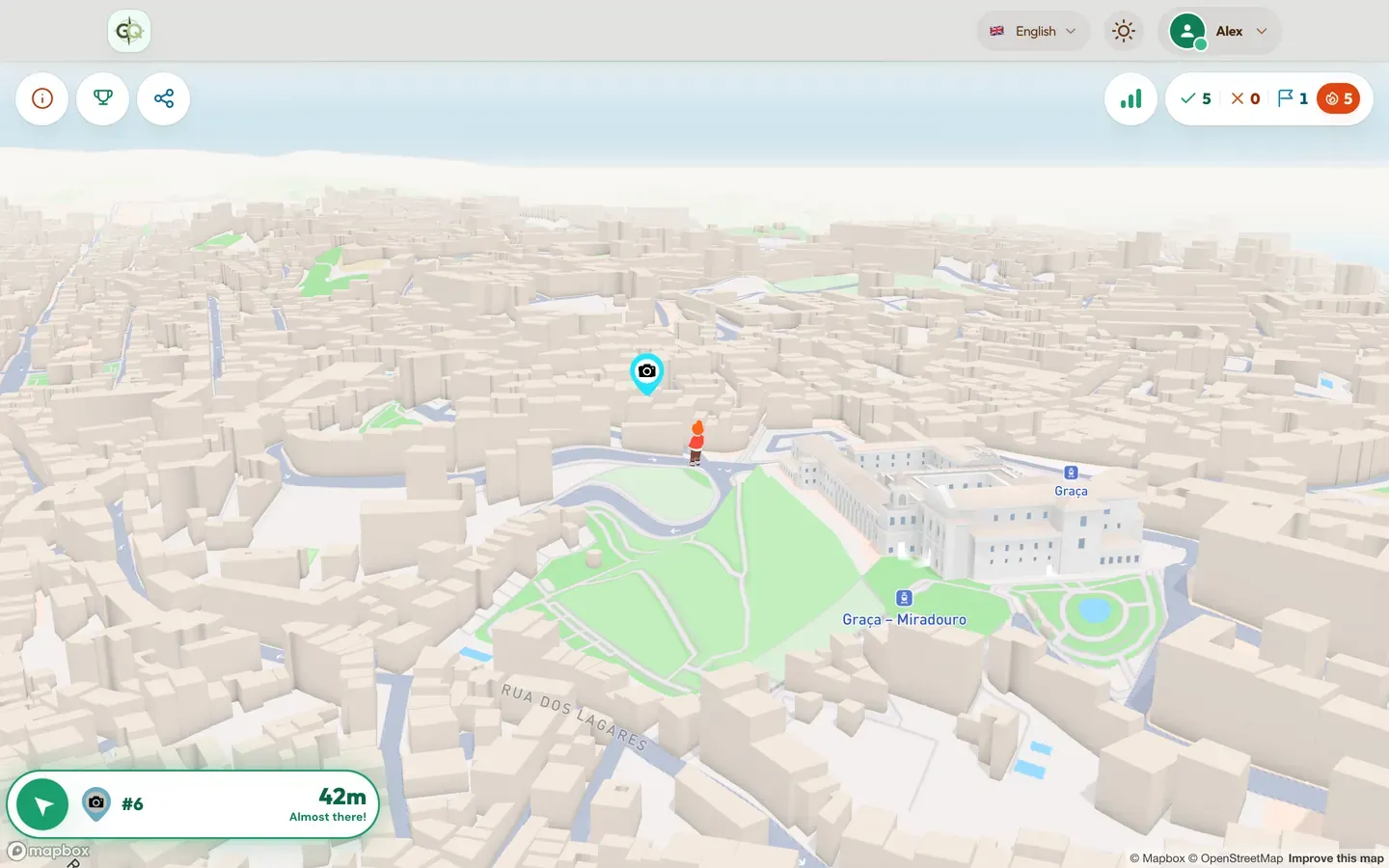Open the trophy leaderboard button
The image size is (1389, 868).
(103, 98)
